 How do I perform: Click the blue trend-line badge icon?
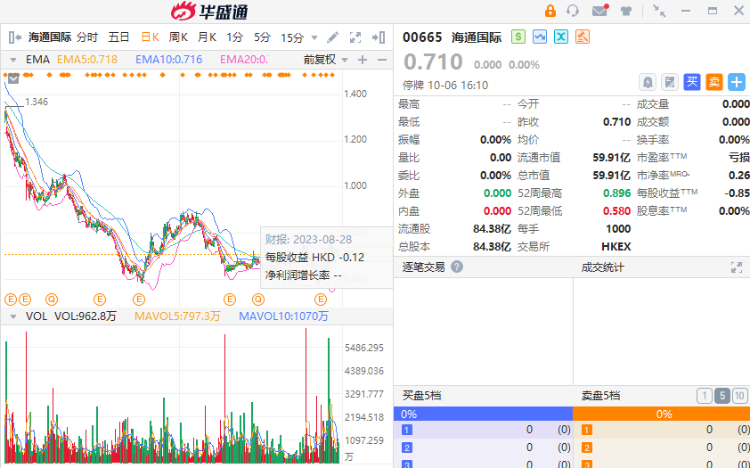click(540, 37)
